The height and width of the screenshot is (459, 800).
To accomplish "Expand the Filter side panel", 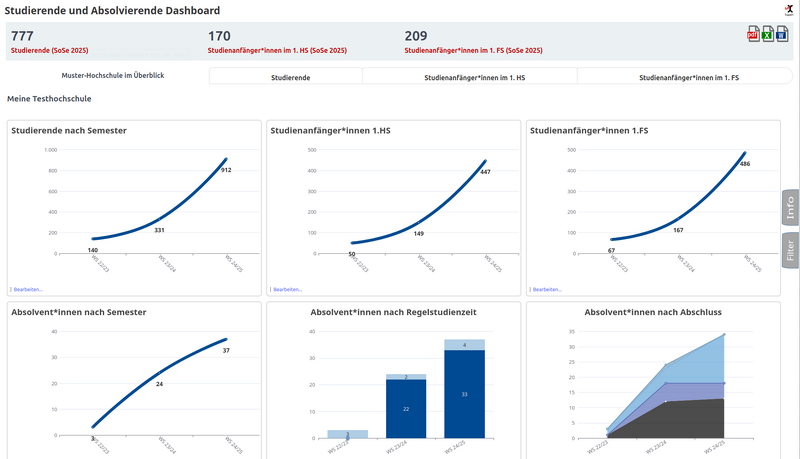I will [x=790, y=250].
